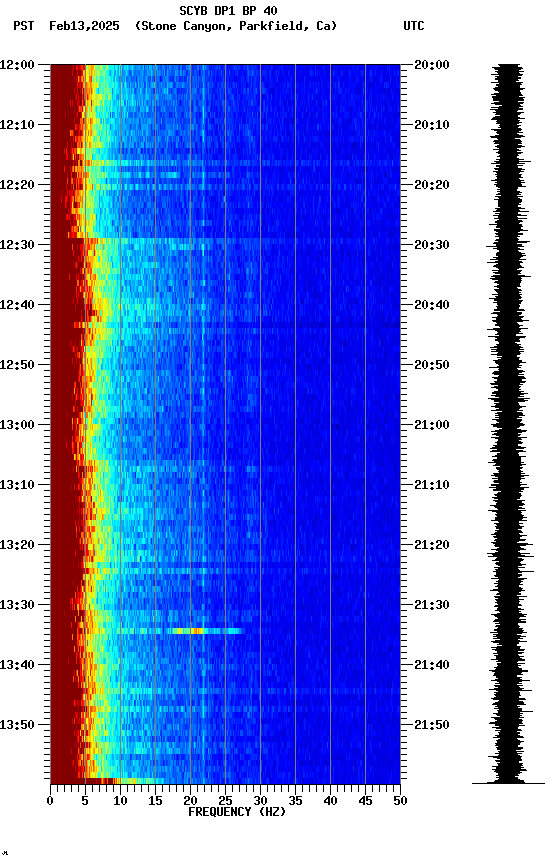
Task: Click the '(Stone Canyon, Parkfield, Ca)' label
Action: point(236,26)
